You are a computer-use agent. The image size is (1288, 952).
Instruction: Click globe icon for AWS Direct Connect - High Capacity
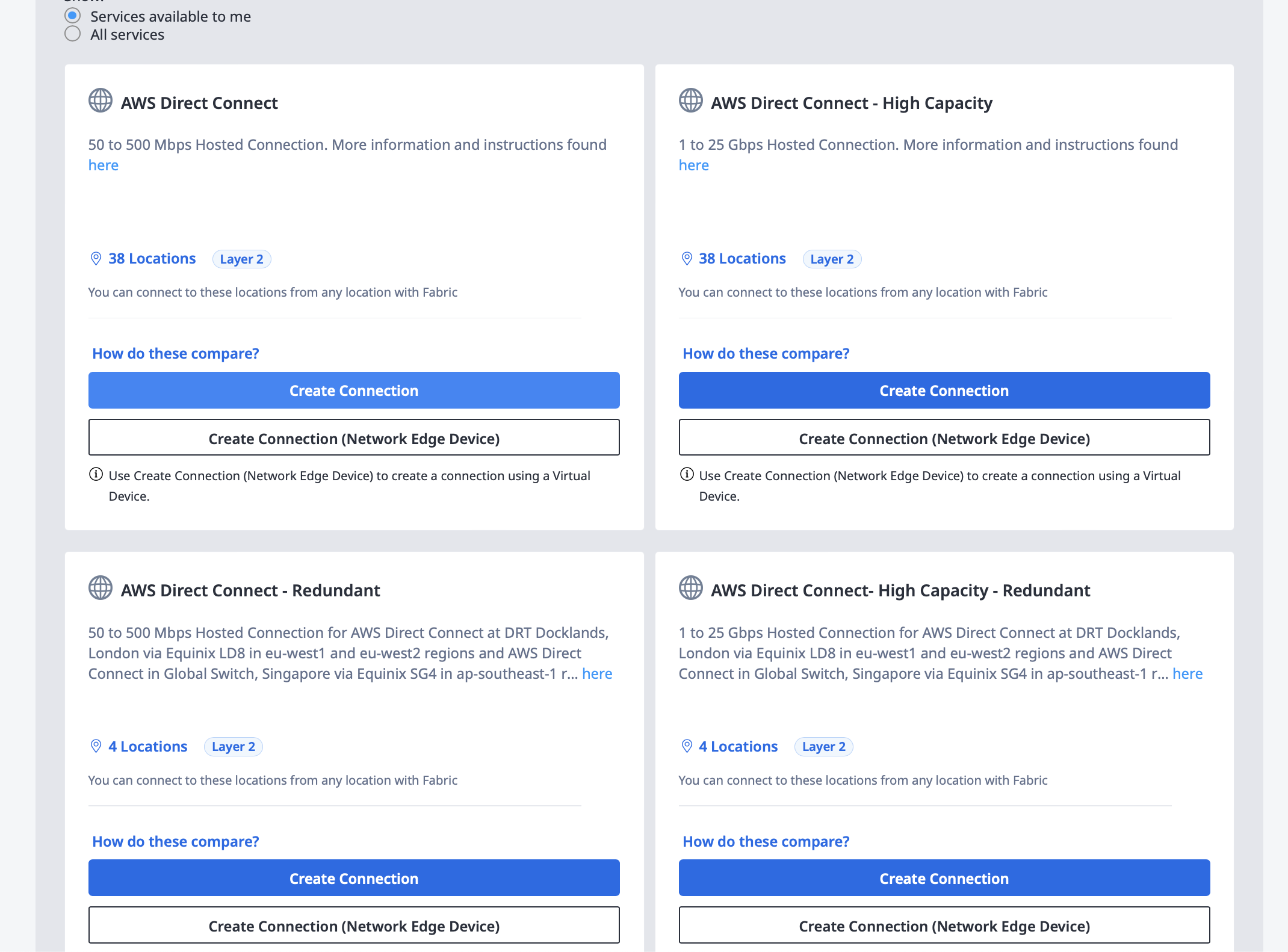[691, 100]
